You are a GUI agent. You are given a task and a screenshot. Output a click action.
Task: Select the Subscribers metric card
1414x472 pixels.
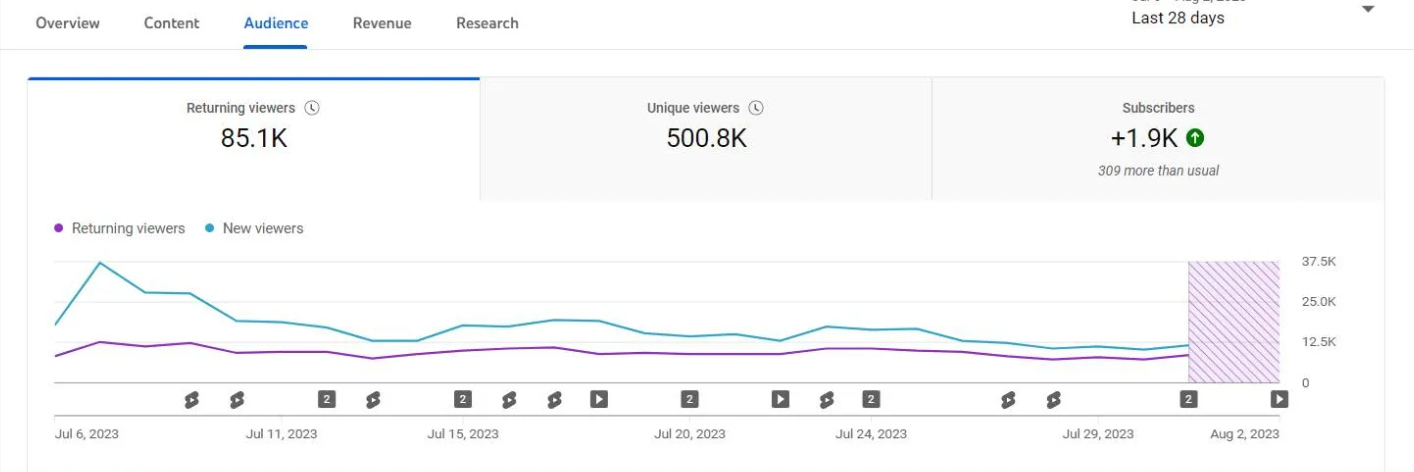[1158, 139]
